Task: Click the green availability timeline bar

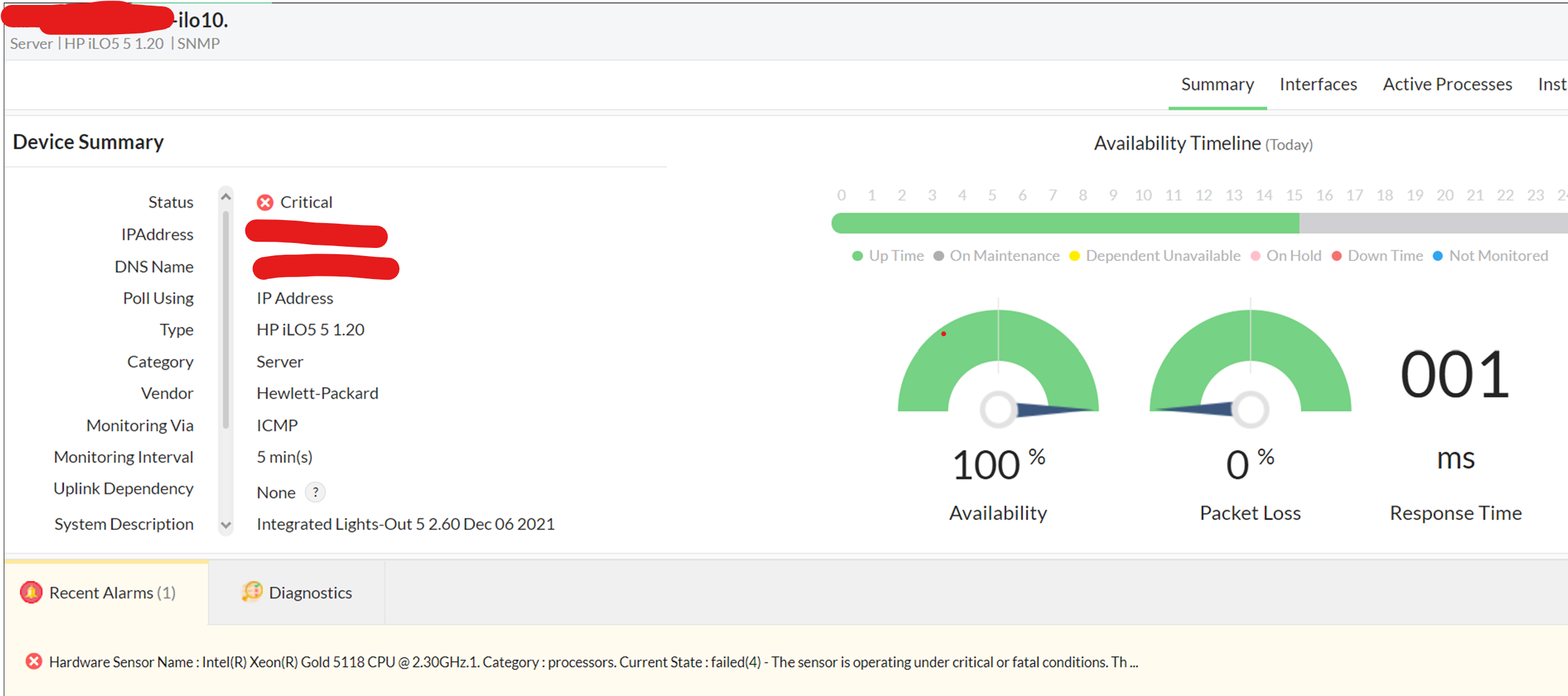Action: point(1065,223)
